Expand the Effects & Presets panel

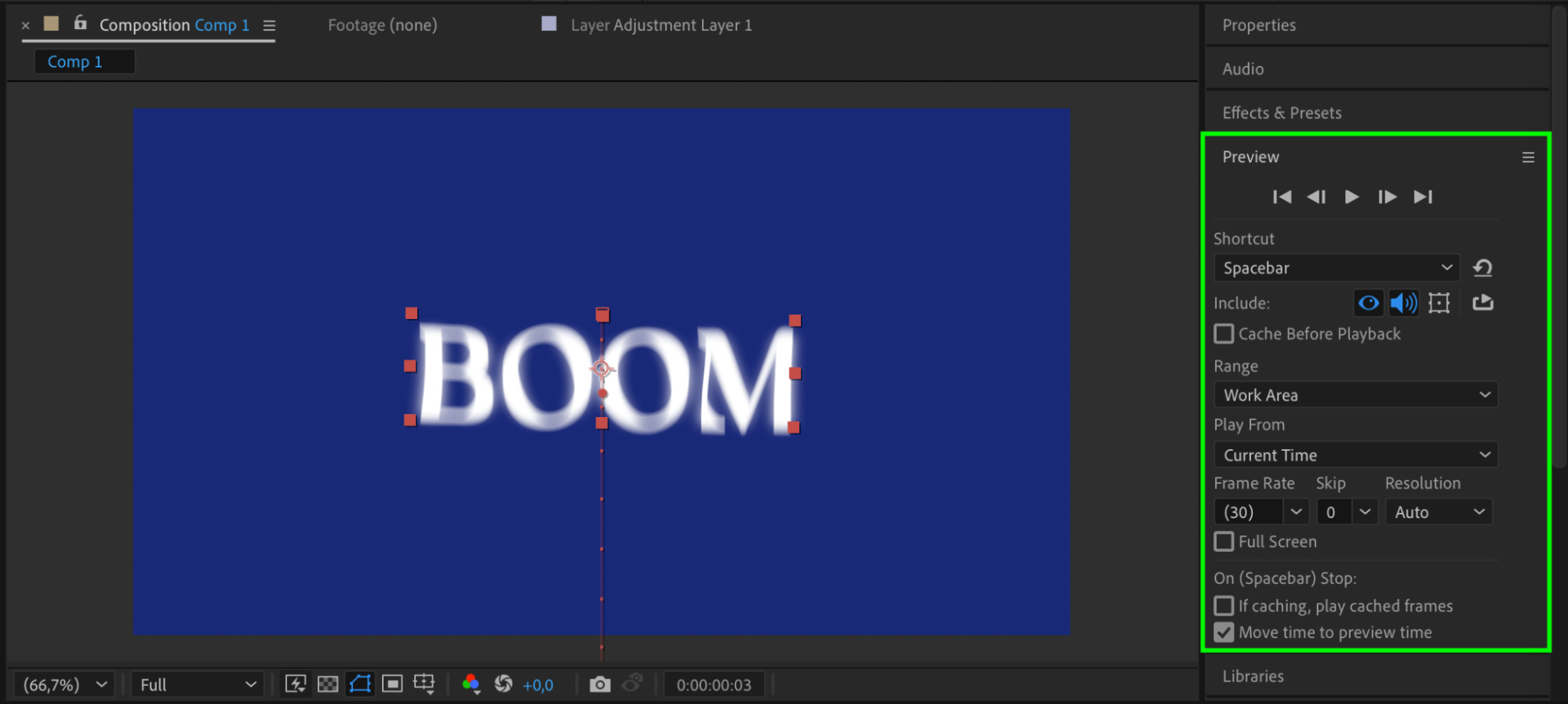click(1282, 113)
